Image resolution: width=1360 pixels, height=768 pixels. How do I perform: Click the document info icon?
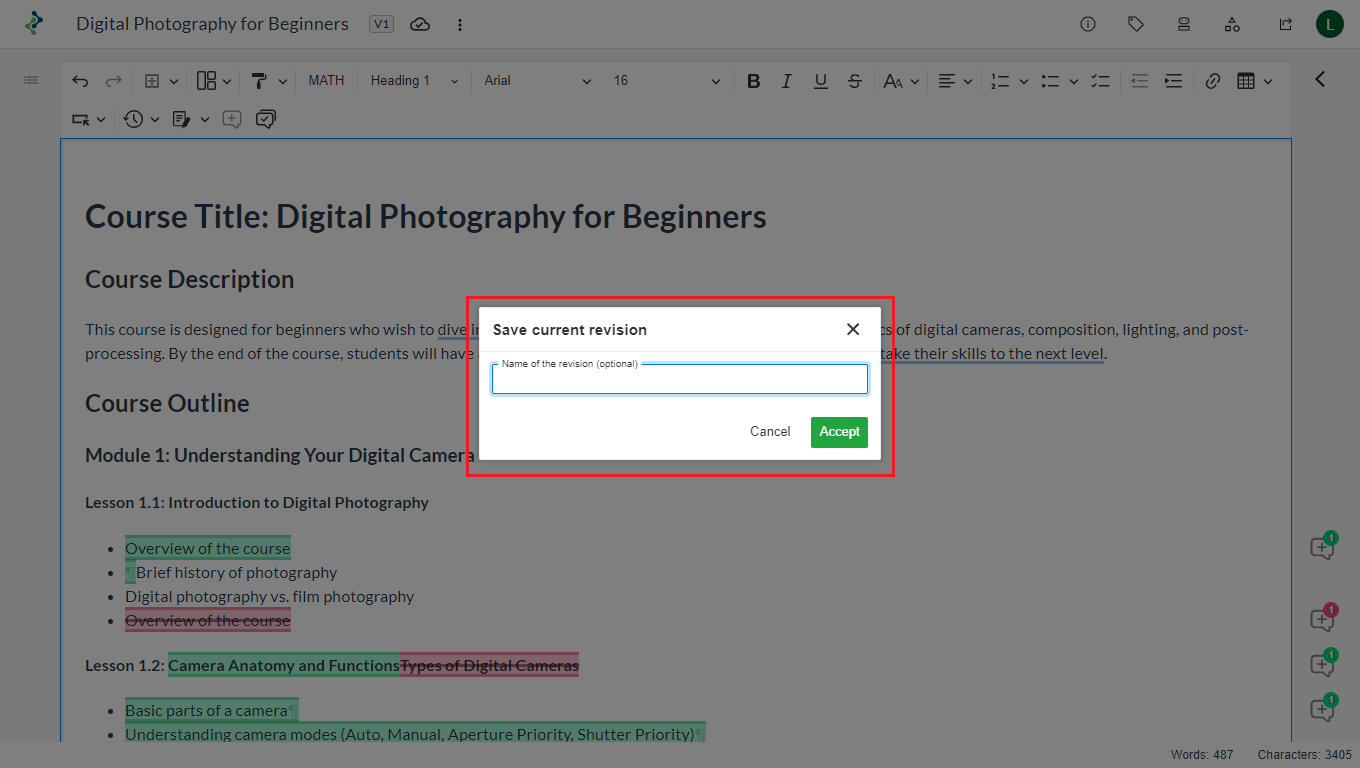(x=1088, y=24)
